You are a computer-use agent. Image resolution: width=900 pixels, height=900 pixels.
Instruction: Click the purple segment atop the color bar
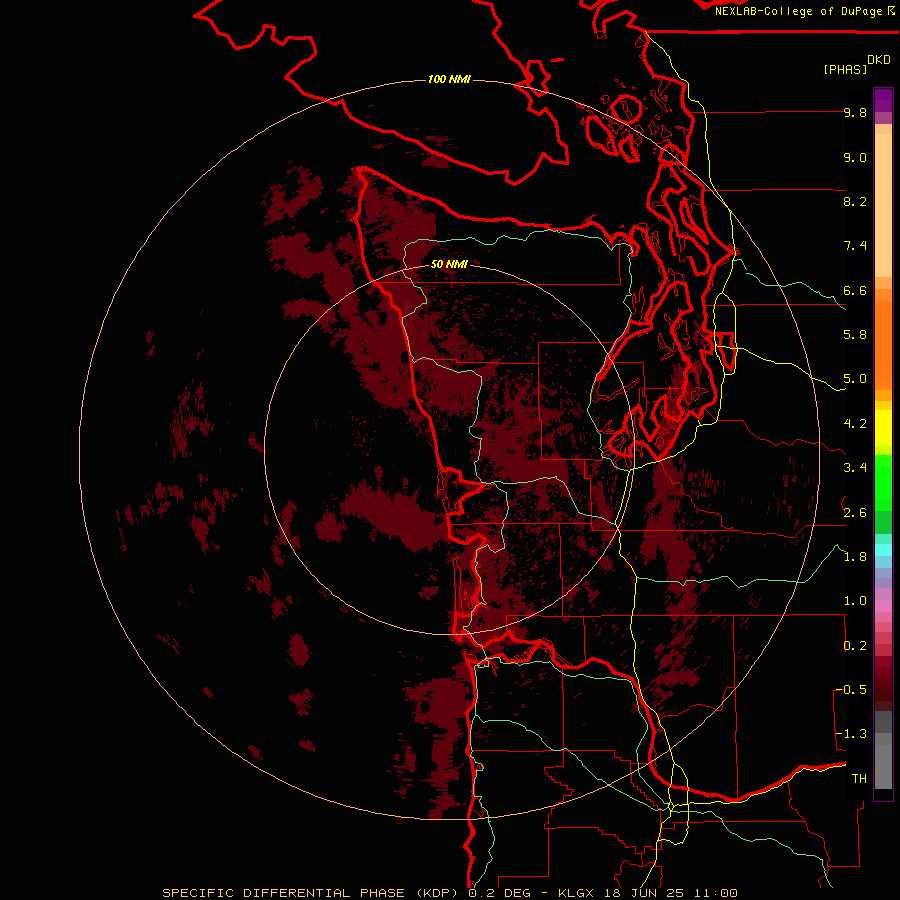(883, 100)
